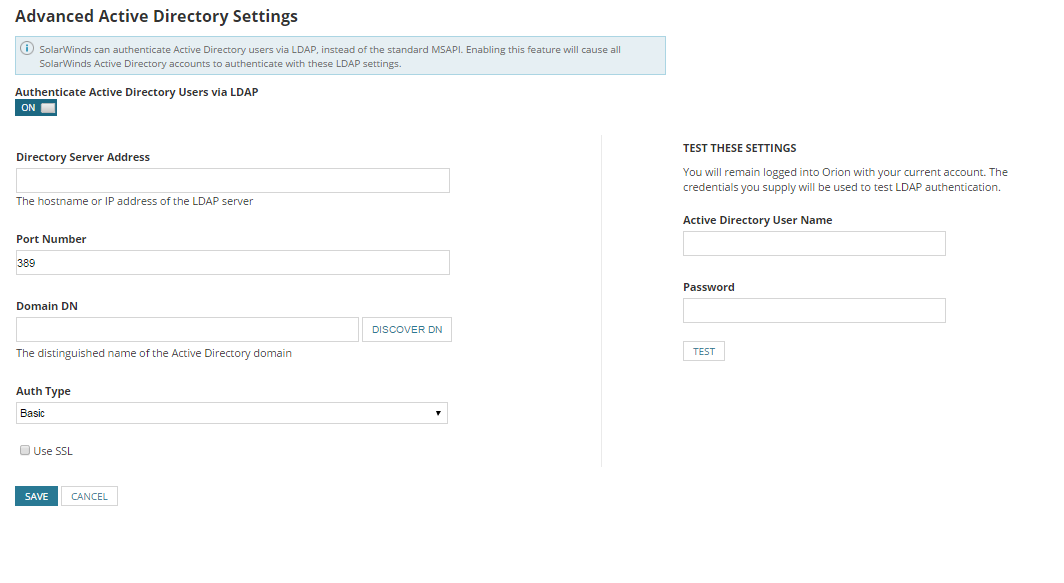Click the Auth Type label
This screenshot has height=583, width=1064.
pyautogui.click(x=43, y=391)
